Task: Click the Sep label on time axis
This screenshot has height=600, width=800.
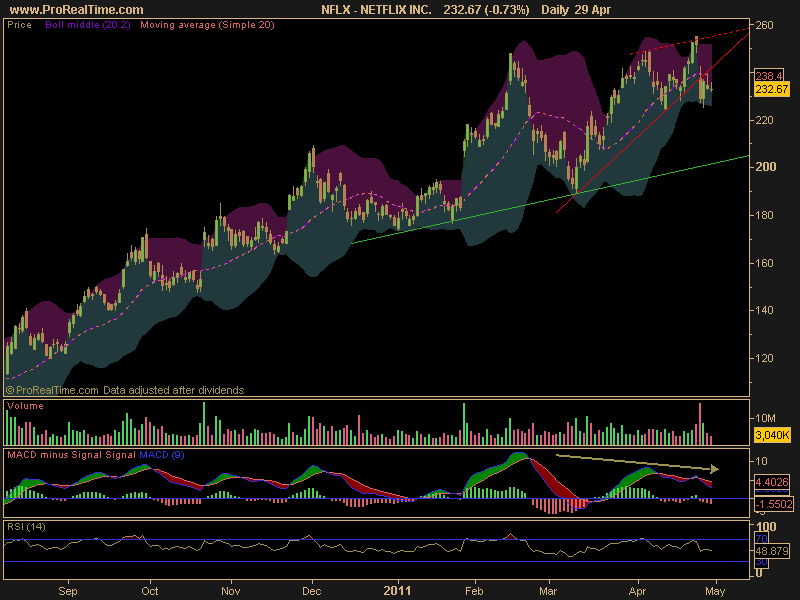Action: click(68, 591)
